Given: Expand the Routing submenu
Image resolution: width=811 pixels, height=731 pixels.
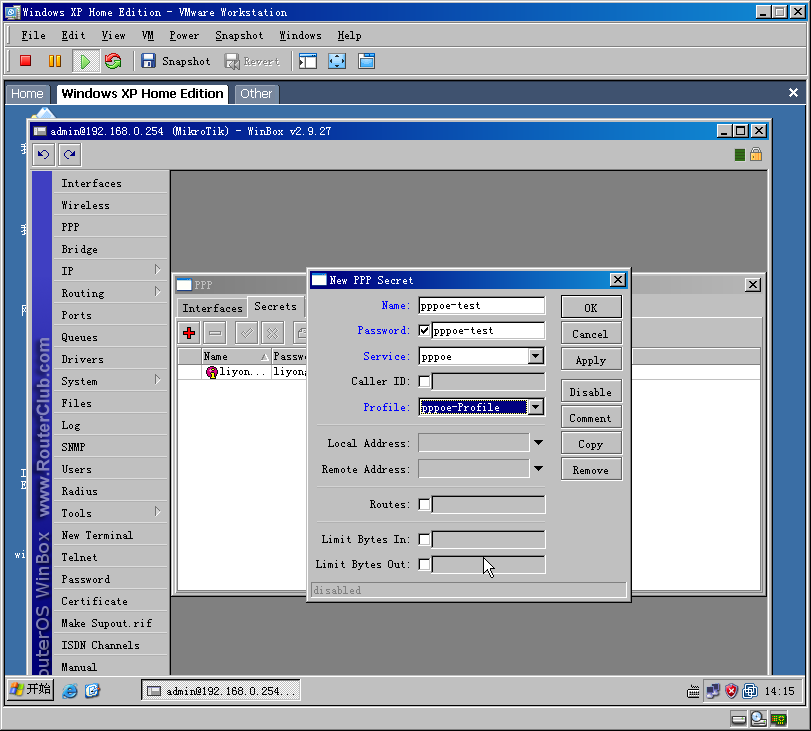Looking at the screenshot, I should pyautogui.click(x=158, y=292).
